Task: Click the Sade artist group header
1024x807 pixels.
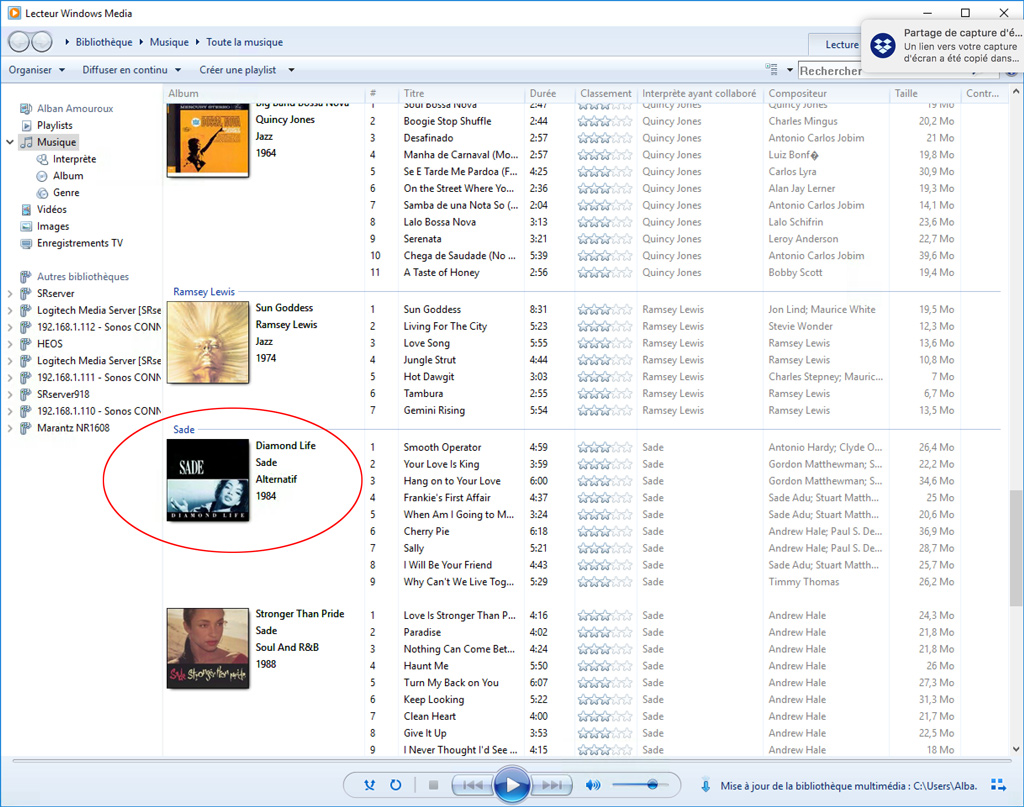Action: tap(184, 430)
